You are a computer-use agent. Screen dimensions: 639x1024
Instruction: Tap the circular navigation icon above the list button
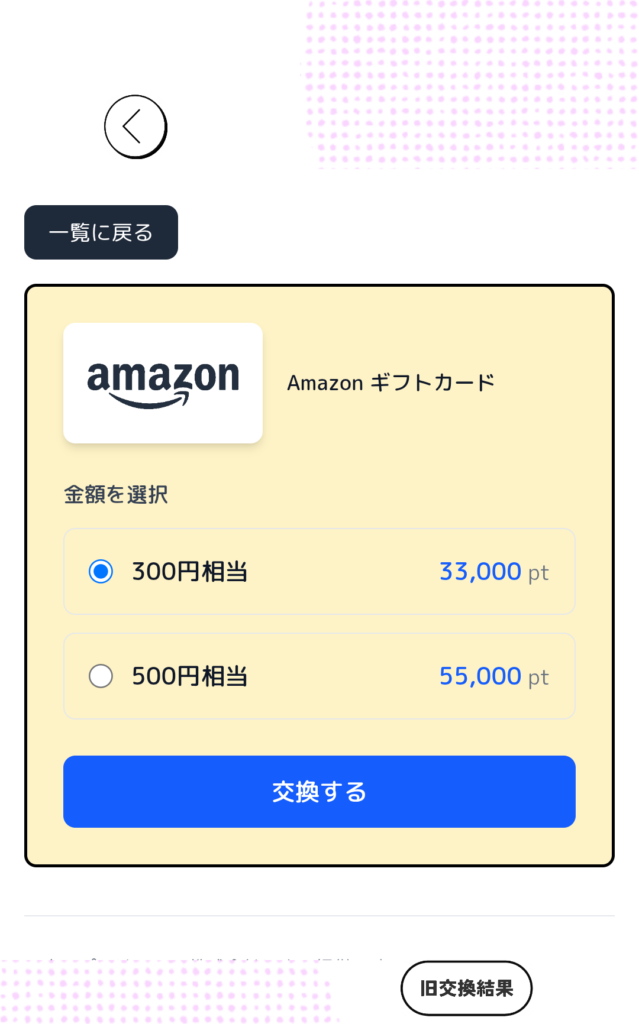[135, 127]
